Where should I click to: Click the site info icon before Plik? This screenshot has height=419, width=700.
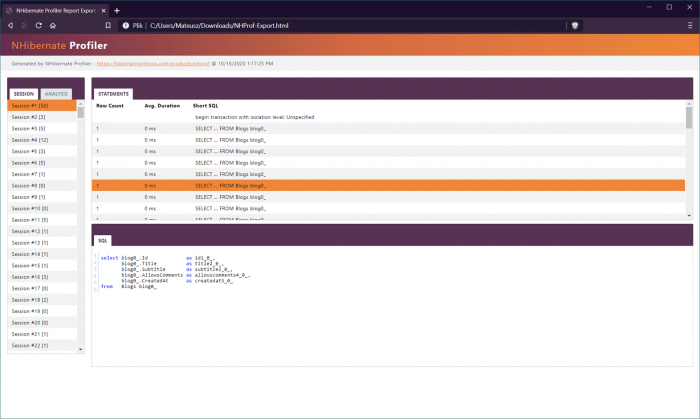pos(126,25)
